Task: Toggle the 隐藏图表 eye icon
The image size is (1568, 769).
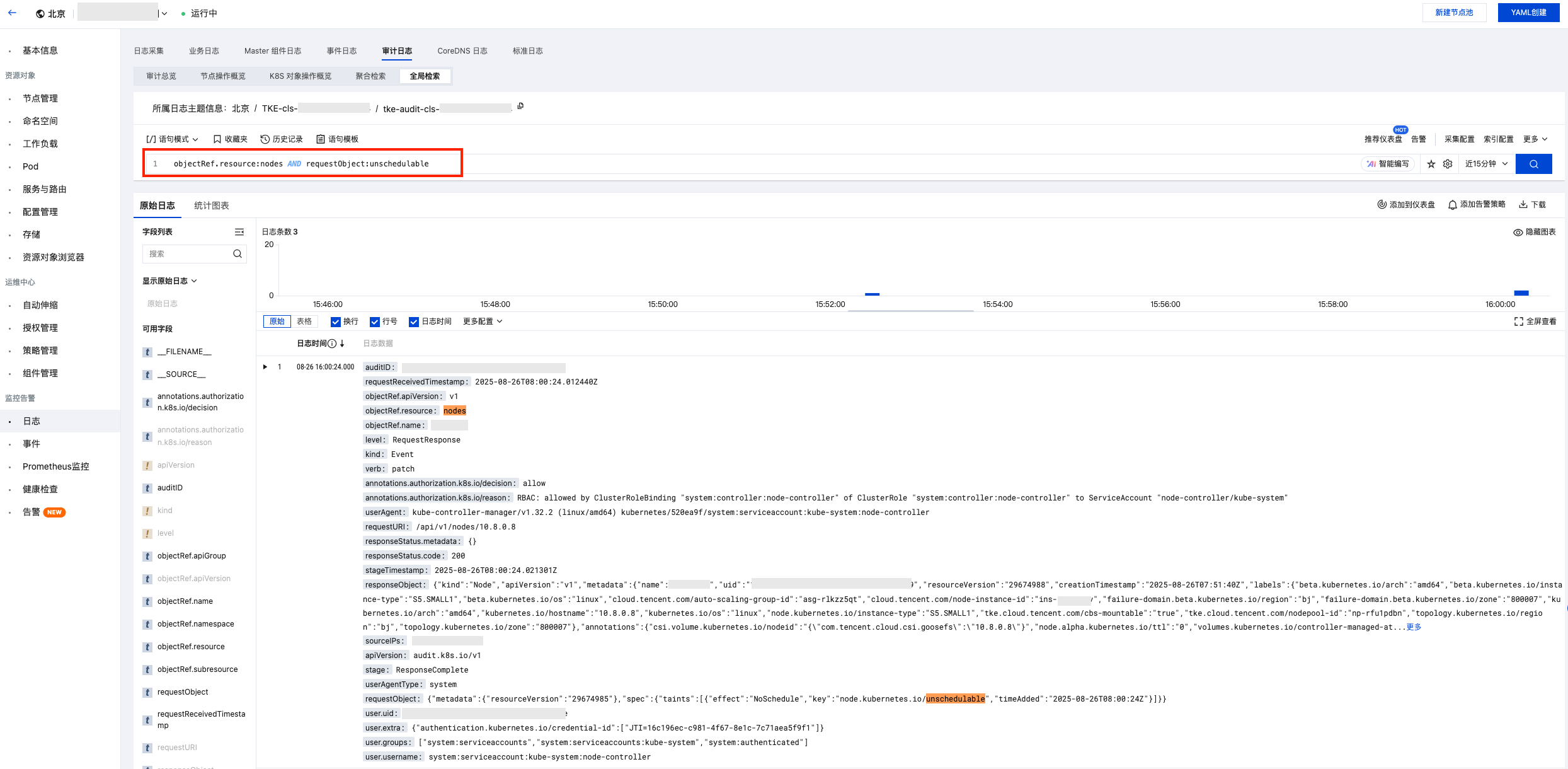Action: click(1518, 232)
